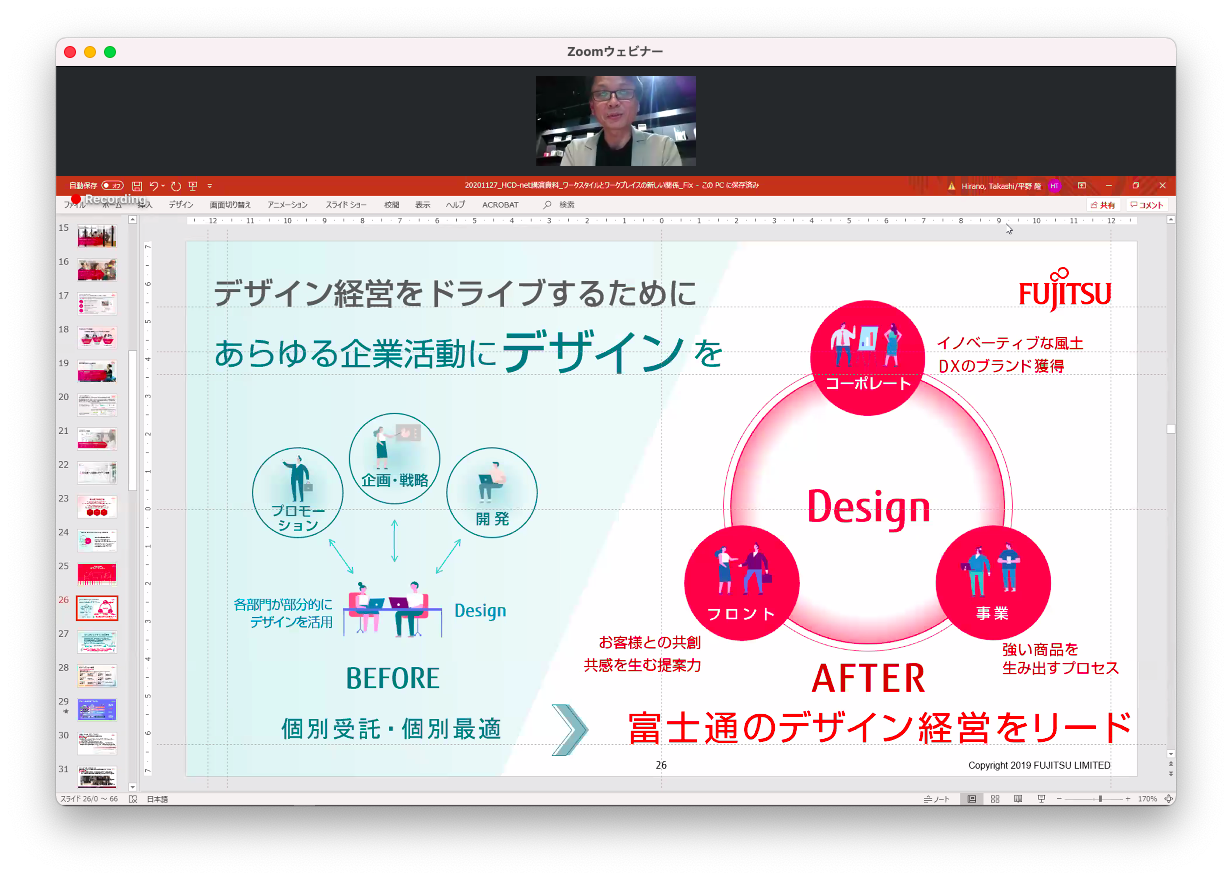
Task: Click the Start From Beginning presentation icon
Action: click(x=193, y=186)
